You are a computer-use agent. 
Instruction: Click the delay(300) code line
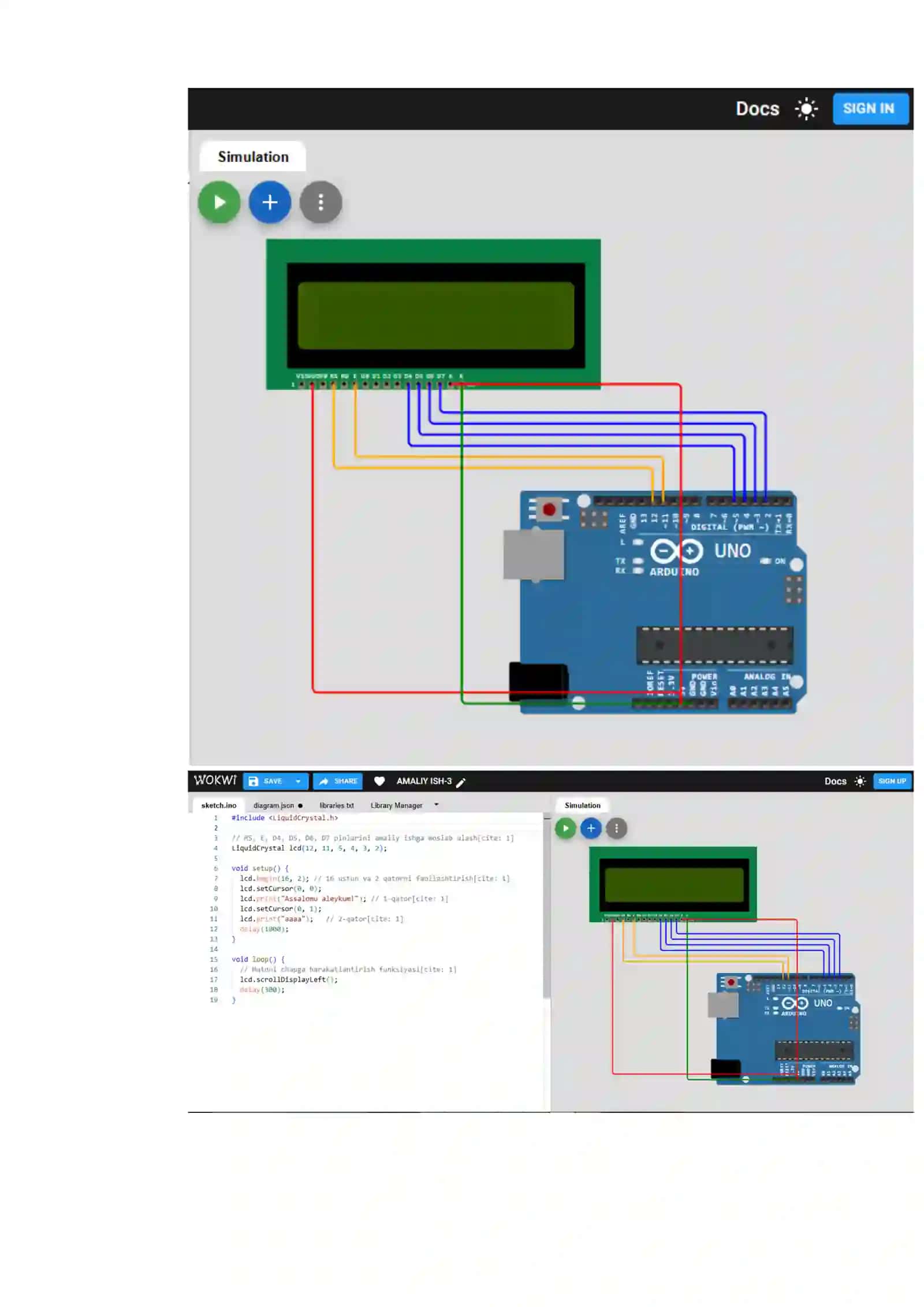coord(262,990)
